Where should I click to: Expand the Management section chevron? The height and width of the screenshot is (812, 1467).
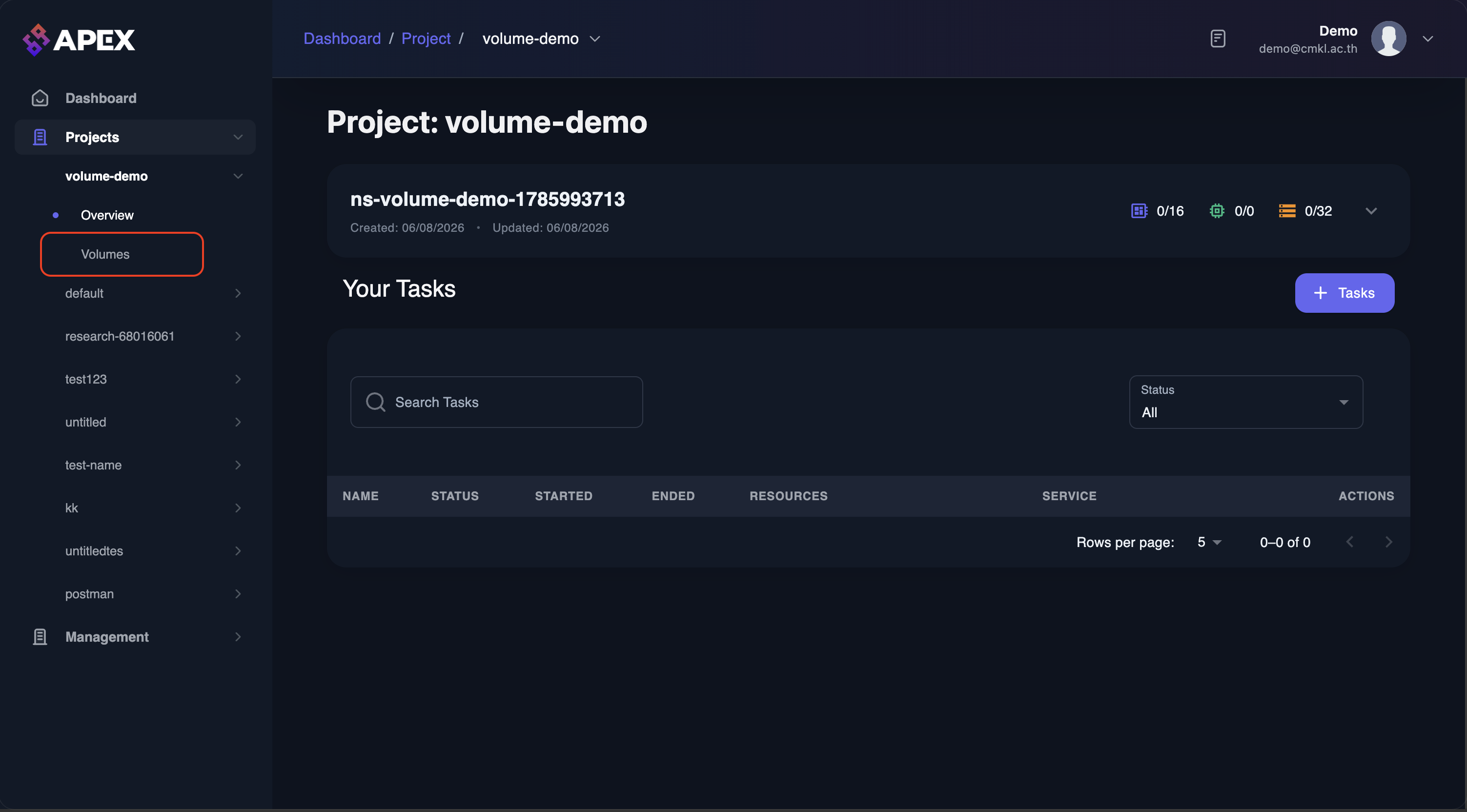click(238, 637)
